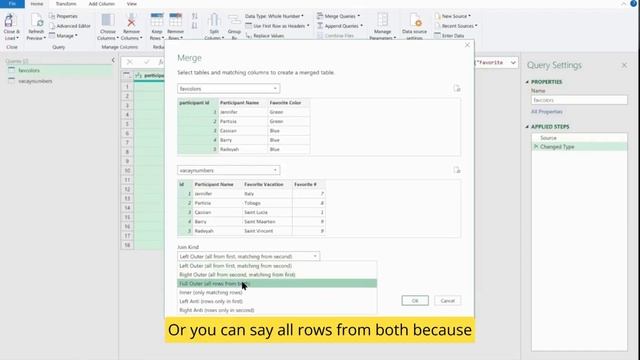The image size is (640, 360).
Task: Click the Group By icon
Action: [234, 20]
